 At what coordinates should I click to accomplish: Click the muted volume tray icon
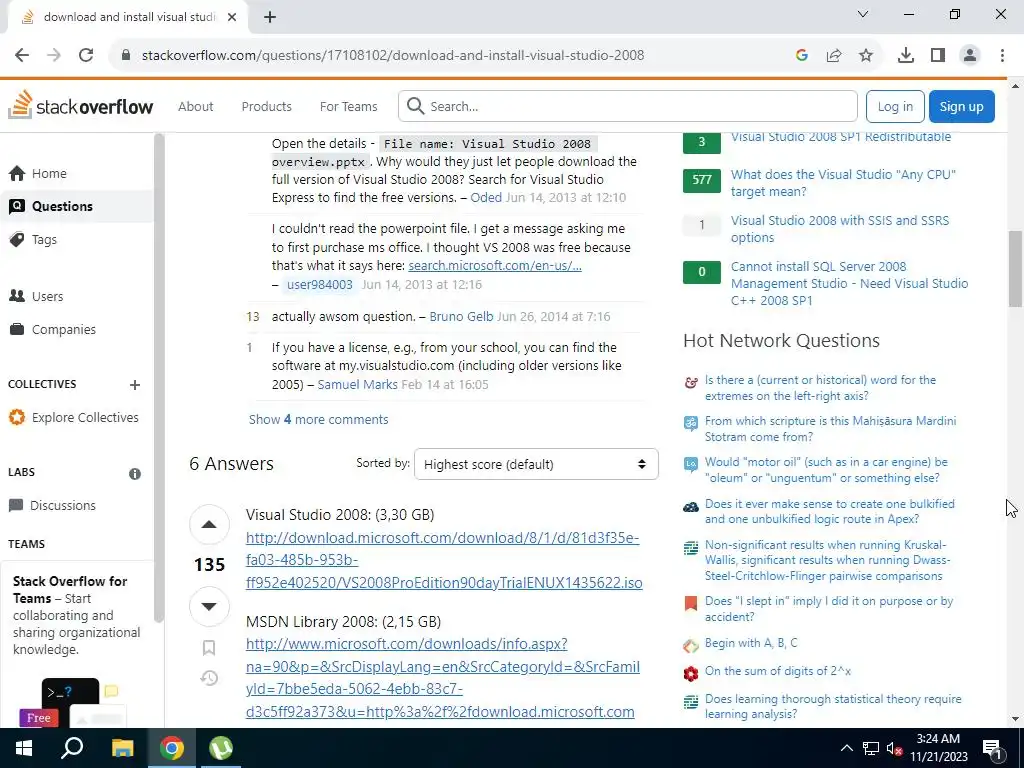tap(895, 748)
